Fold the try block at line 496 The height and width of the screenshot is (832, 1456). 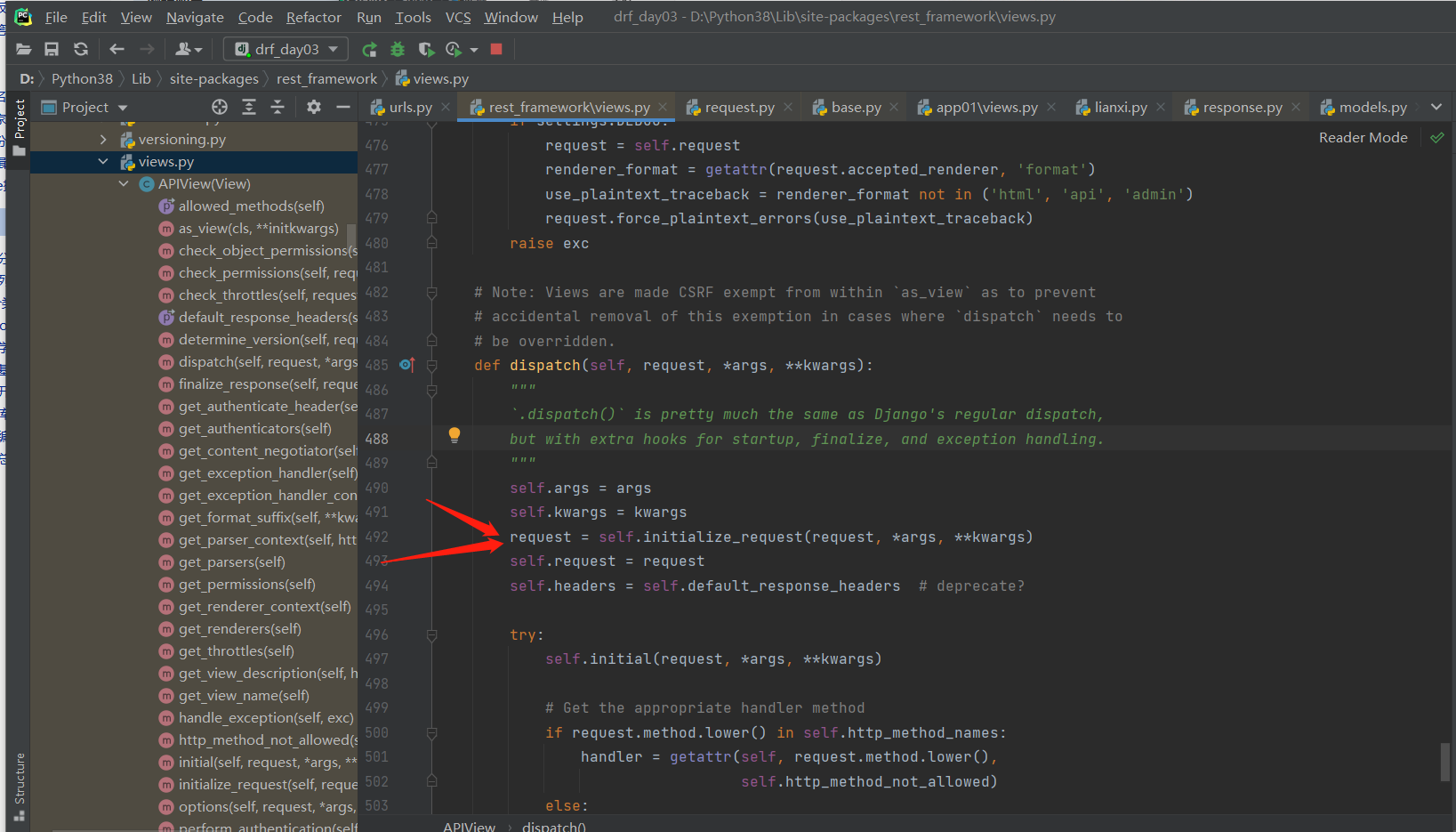(x=431, y=635)
